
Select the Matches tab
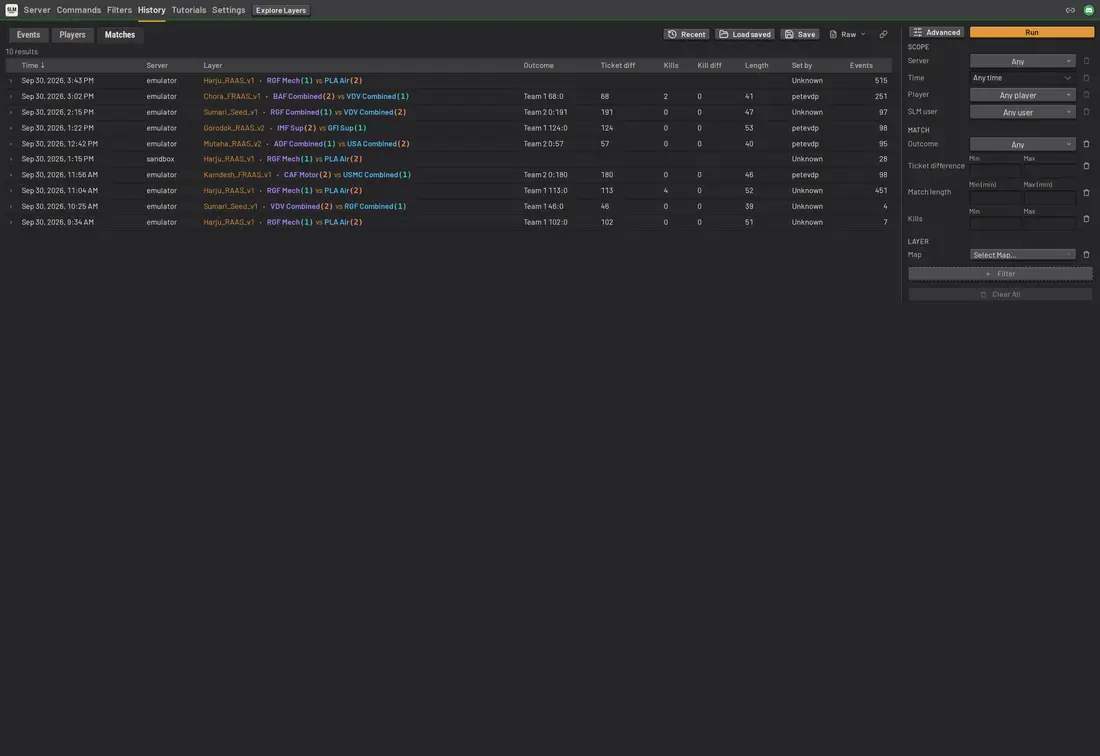click(x=120, y=34)
